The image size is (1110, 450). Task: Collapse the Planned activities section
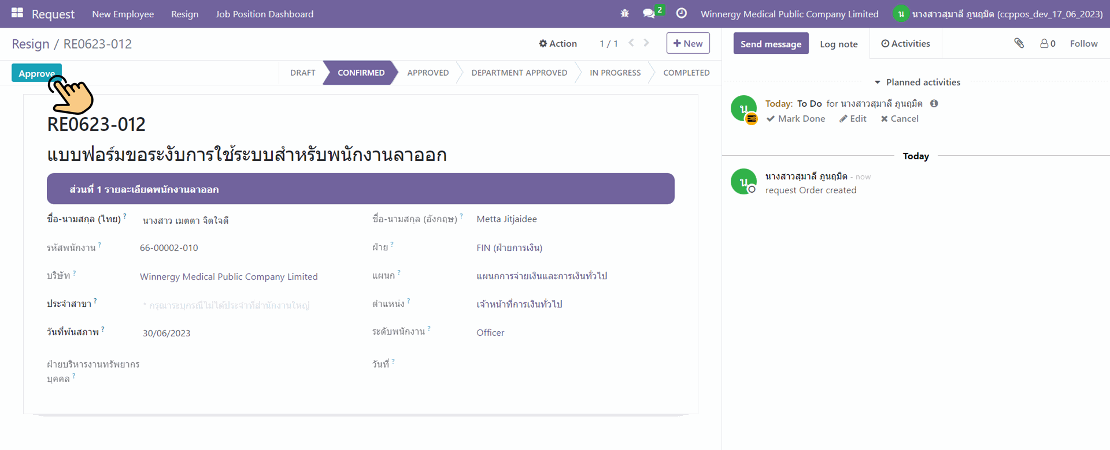(x=916, y=82)
